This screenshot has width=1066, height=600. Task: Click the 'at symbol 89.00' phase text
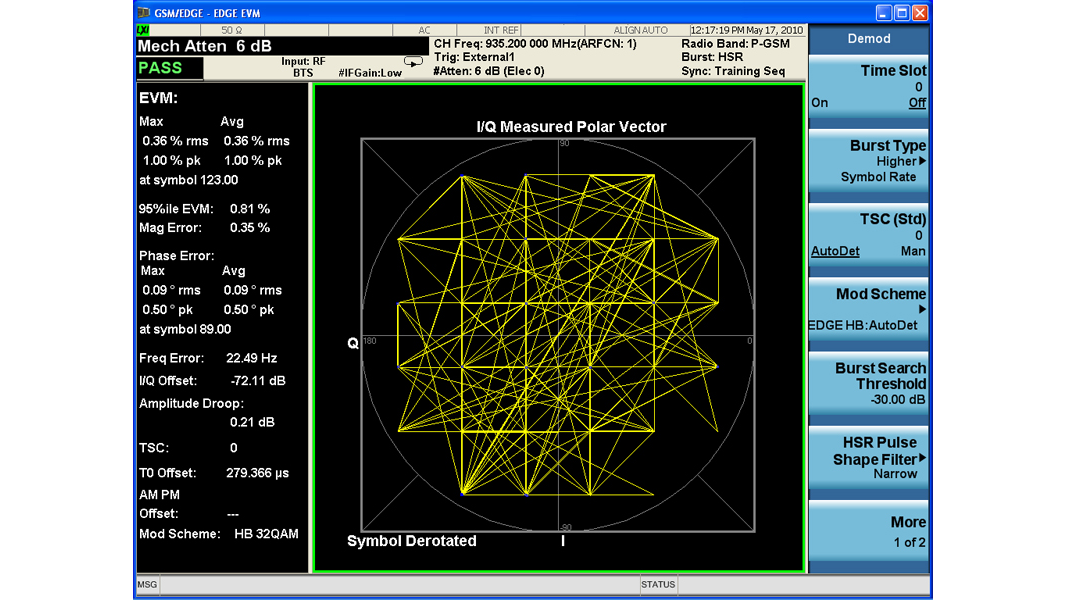(x=185, y=330)
